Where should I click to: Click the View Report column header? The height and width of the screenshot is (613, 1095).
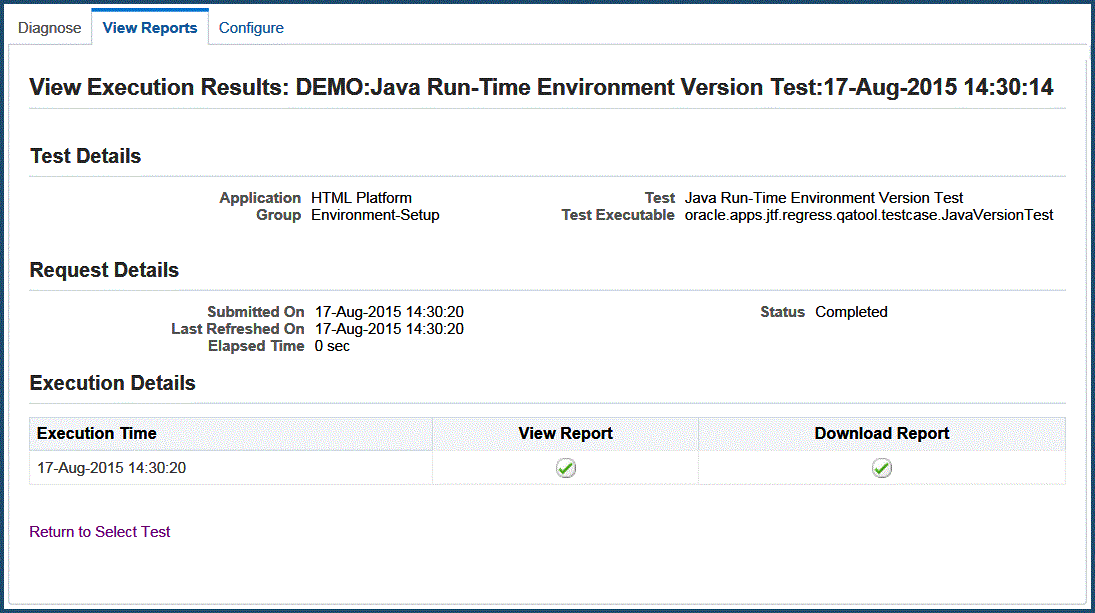[566, 434]
